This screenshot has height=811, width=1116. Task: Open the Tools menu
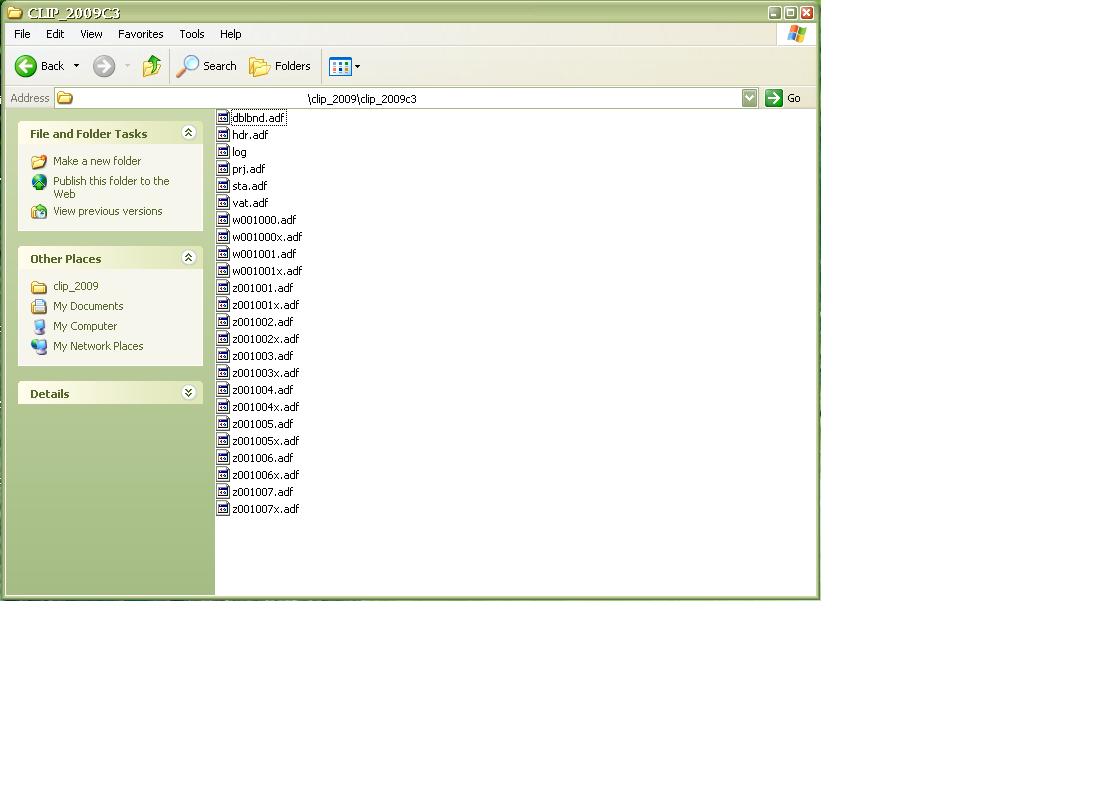[x=191, y=34]
